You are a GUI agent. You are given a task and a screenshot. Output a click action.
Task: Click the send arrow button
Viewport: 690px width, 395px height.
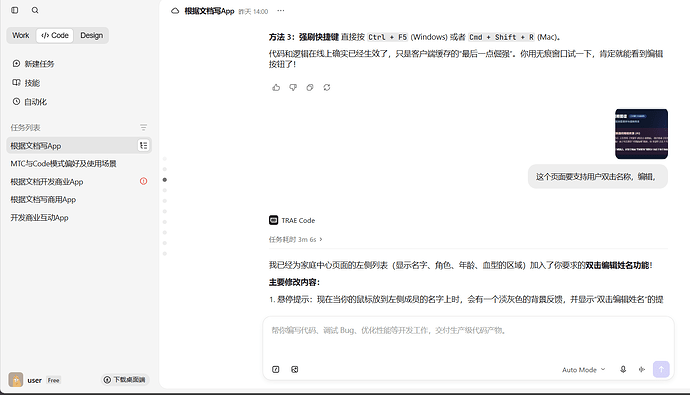[661, 369]
